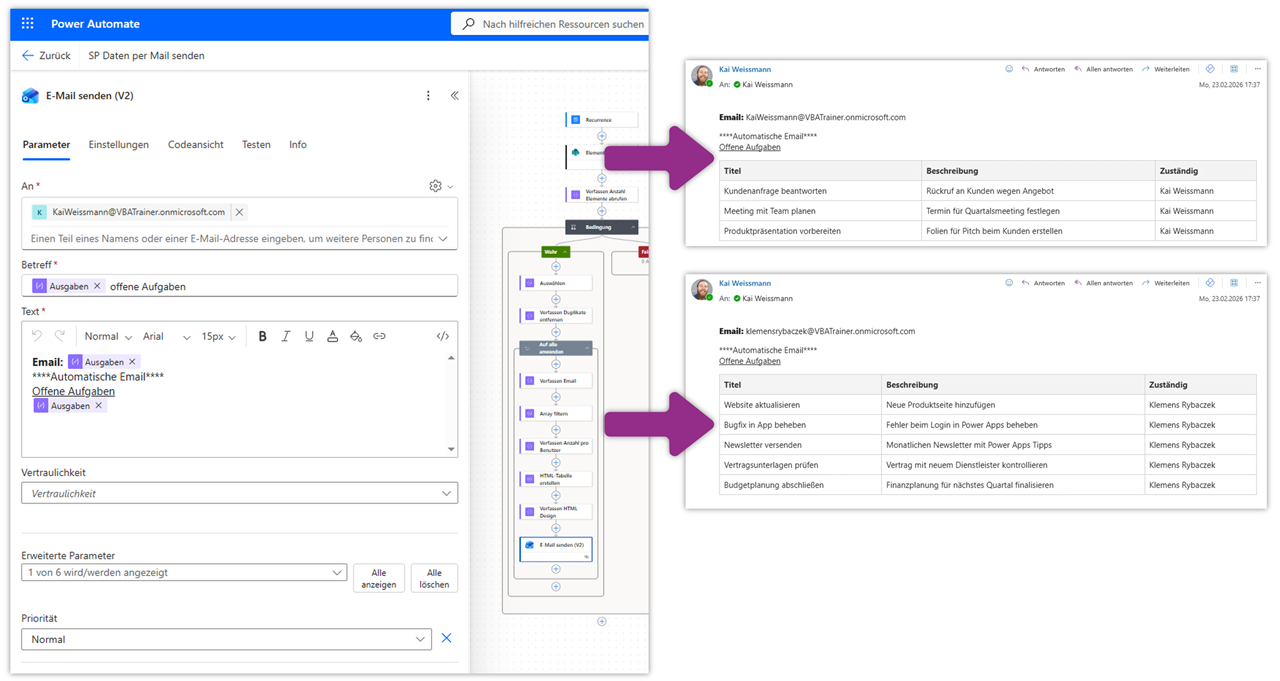
Task: Open the three-dot menu of E-Mail senden (V2)
Action: click(428, 96)
